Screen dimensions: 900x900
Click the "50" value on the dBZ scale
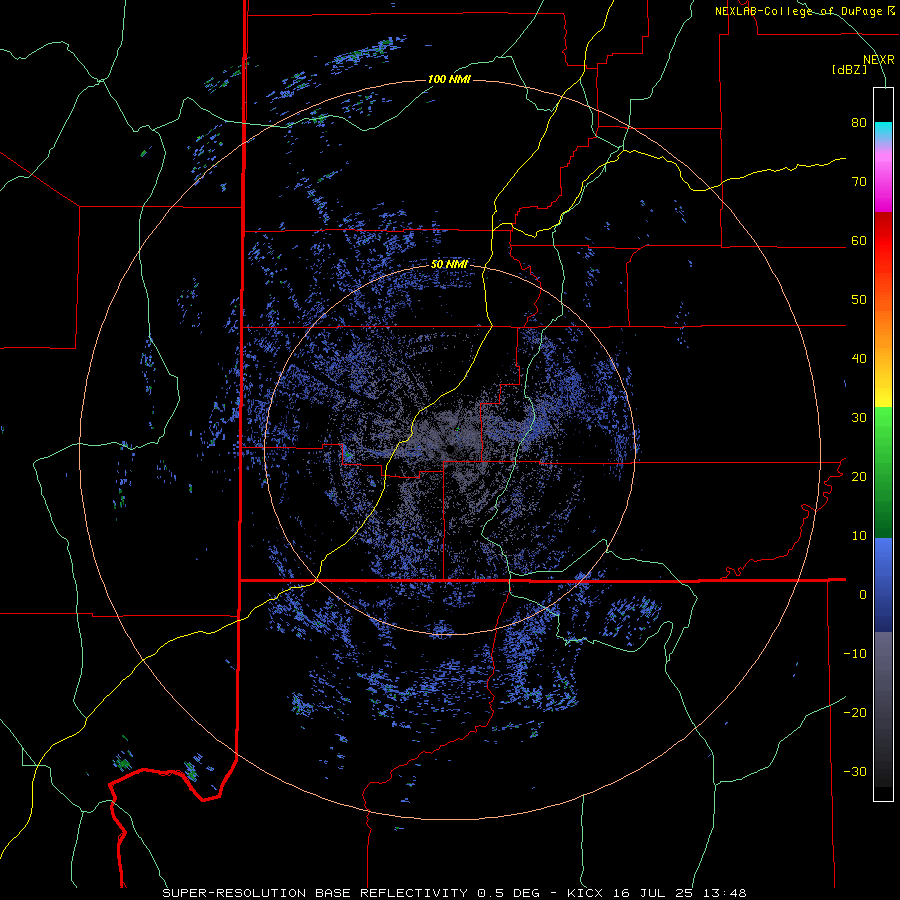(x=859, y=300)
